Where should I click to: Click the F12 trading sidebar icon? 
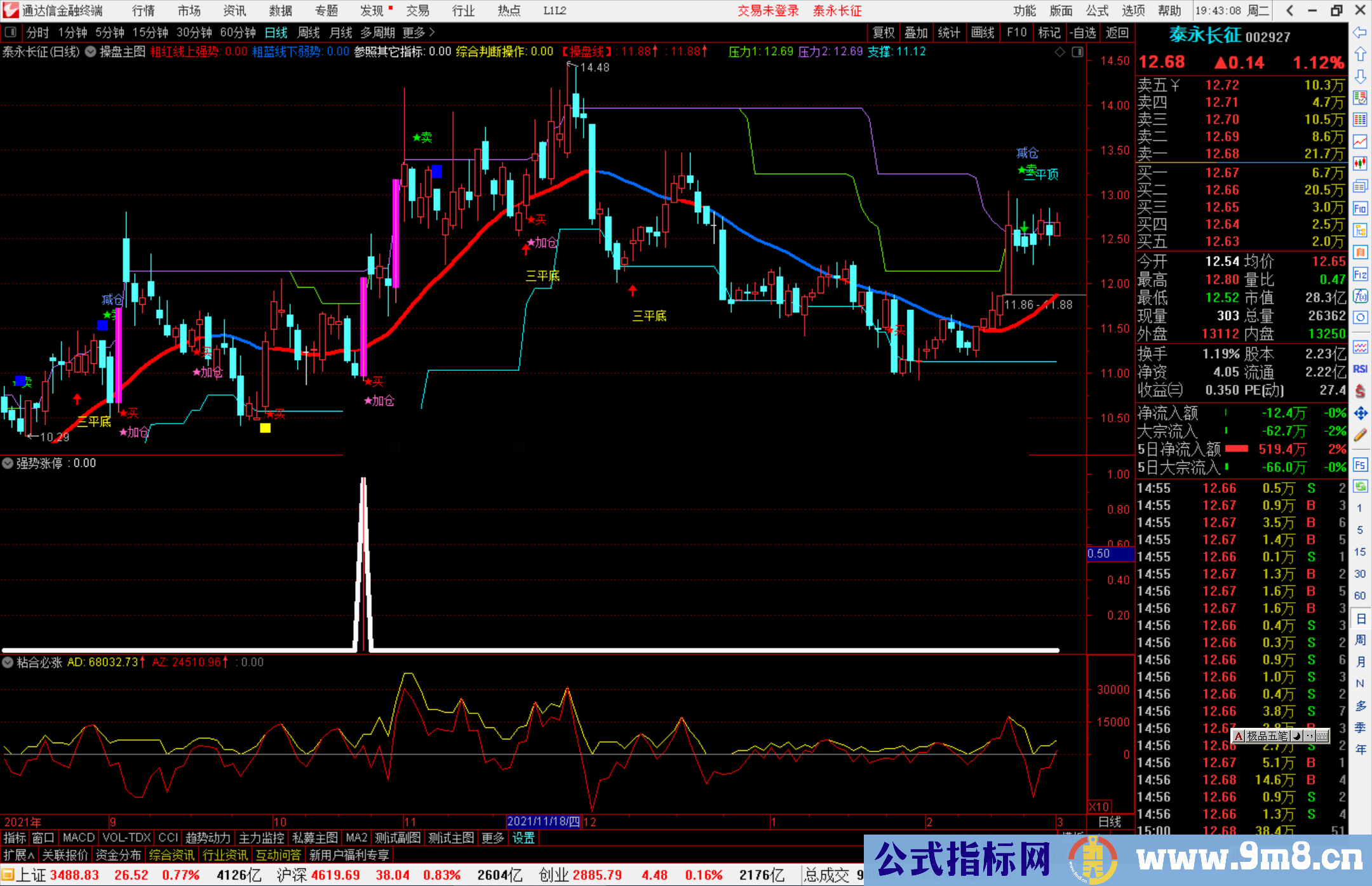1360,274
